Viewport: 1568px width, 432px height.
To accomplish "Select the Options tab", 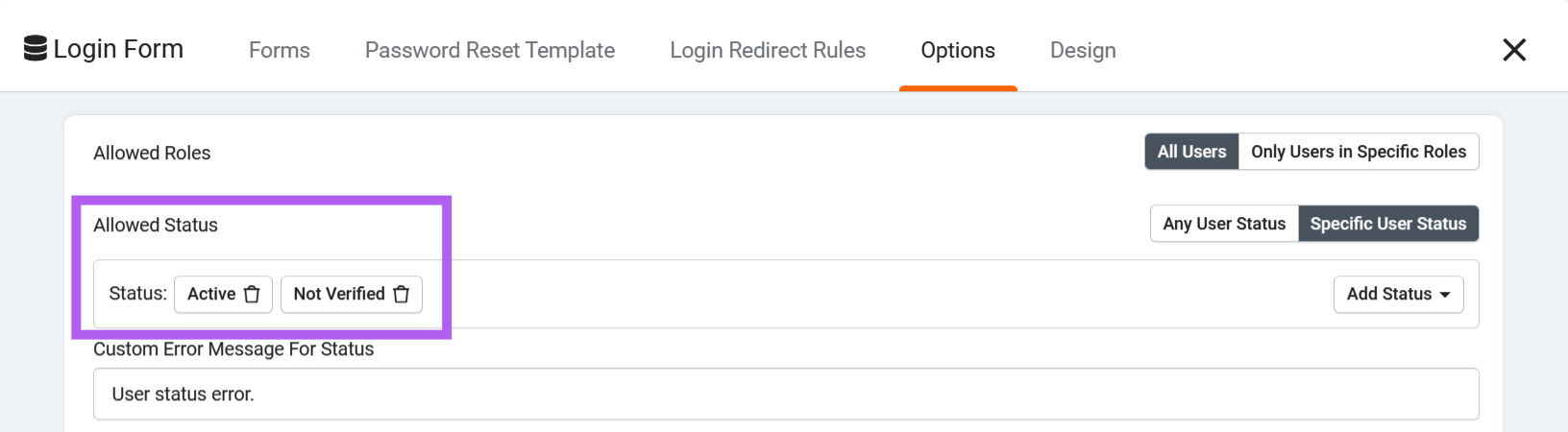I will point(958,50).
